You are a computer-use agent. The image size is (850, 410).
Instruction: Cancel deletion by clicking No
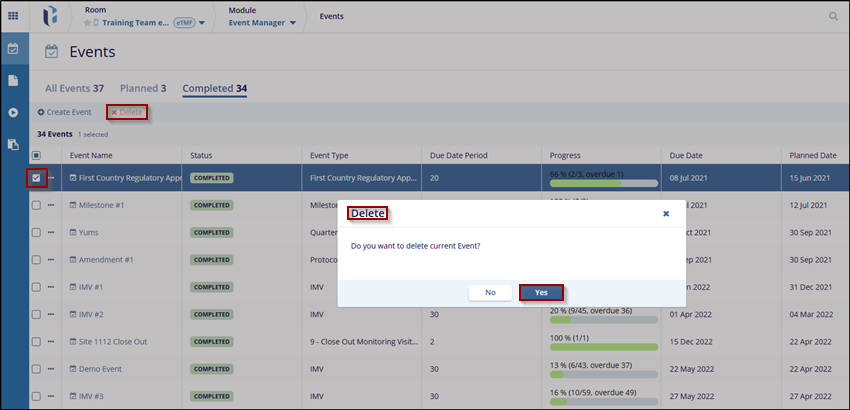pos(490,293)
